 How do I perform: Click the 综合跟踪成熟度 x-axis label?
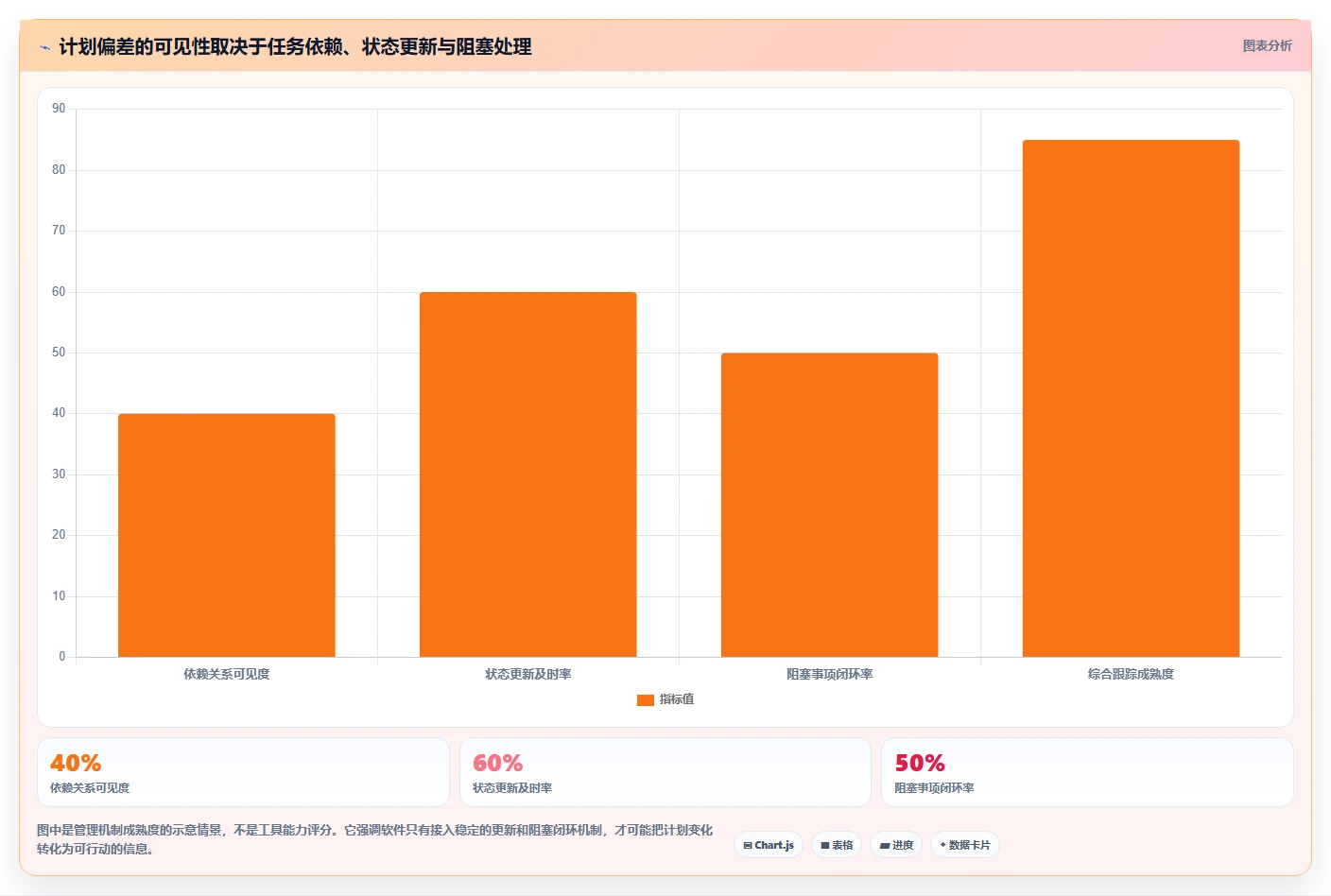point(1132,674)
